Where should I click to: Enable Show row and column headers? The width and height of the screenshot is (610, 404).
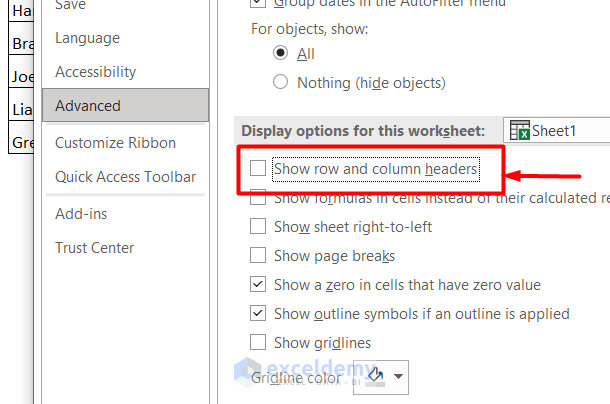pos(258,169)
